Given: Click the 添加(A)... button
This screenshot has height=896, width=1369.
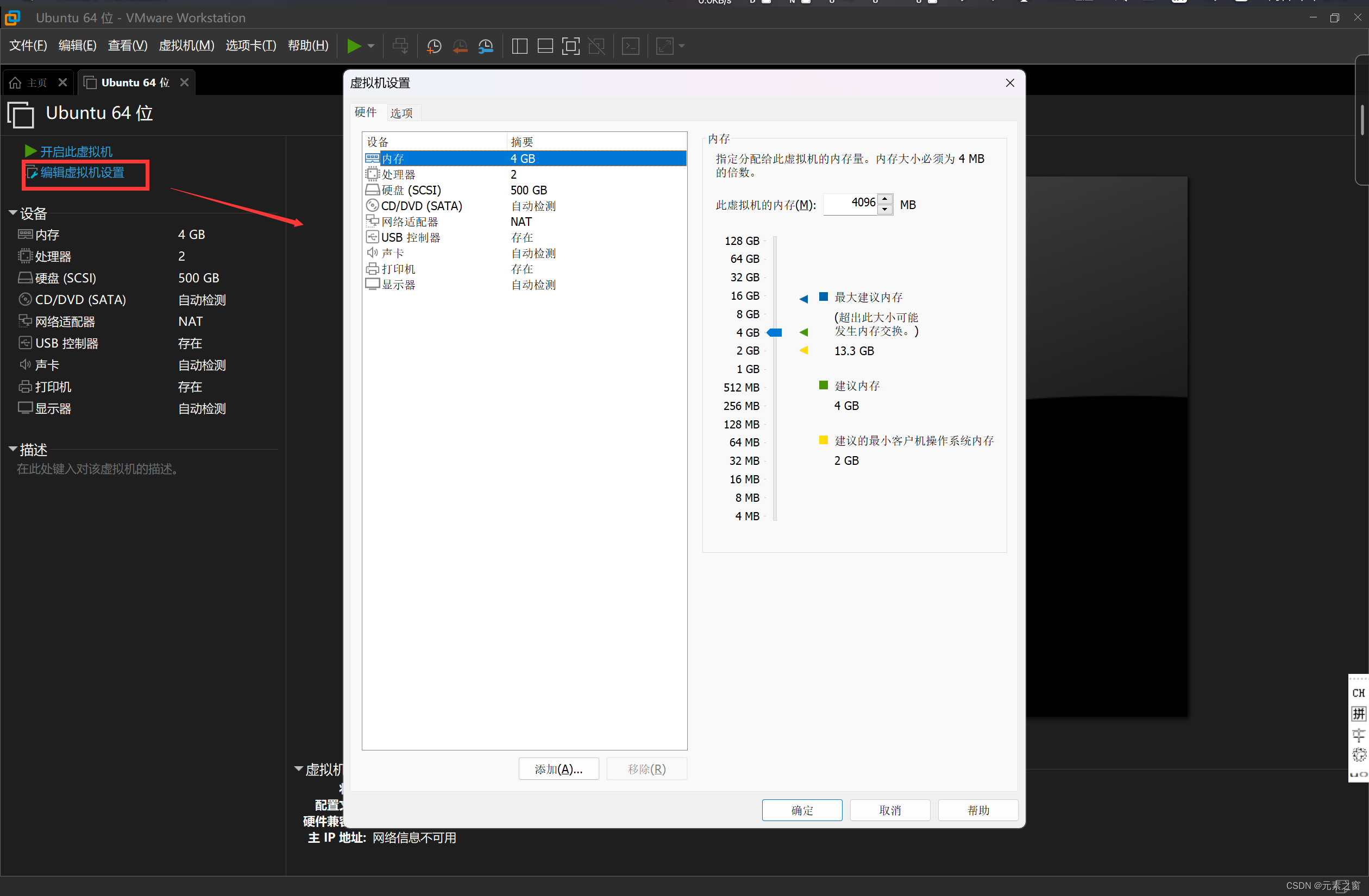Looking at the screenshot, I should pyautogui.click(x=558, y=769).
